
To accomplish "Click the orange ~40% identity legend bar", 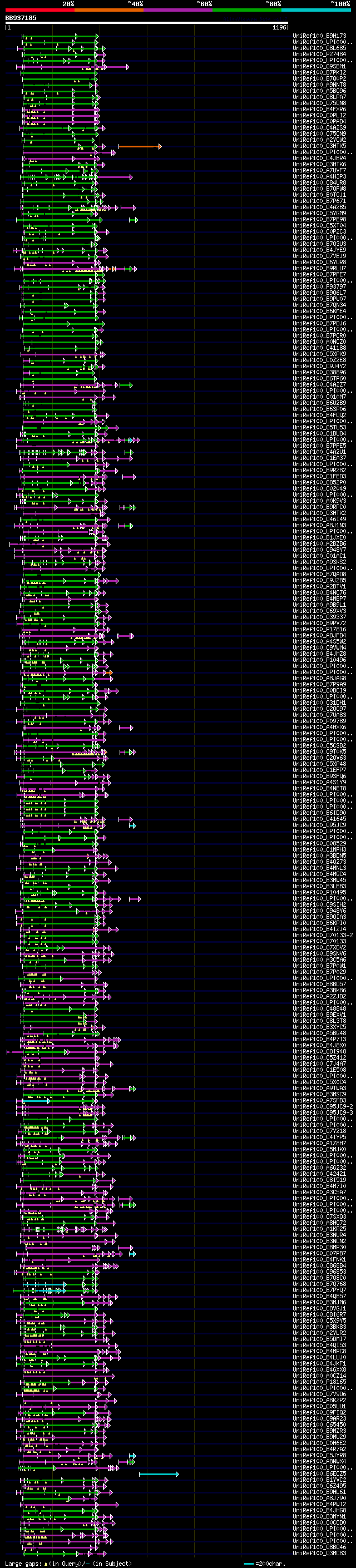I will 110,11.
